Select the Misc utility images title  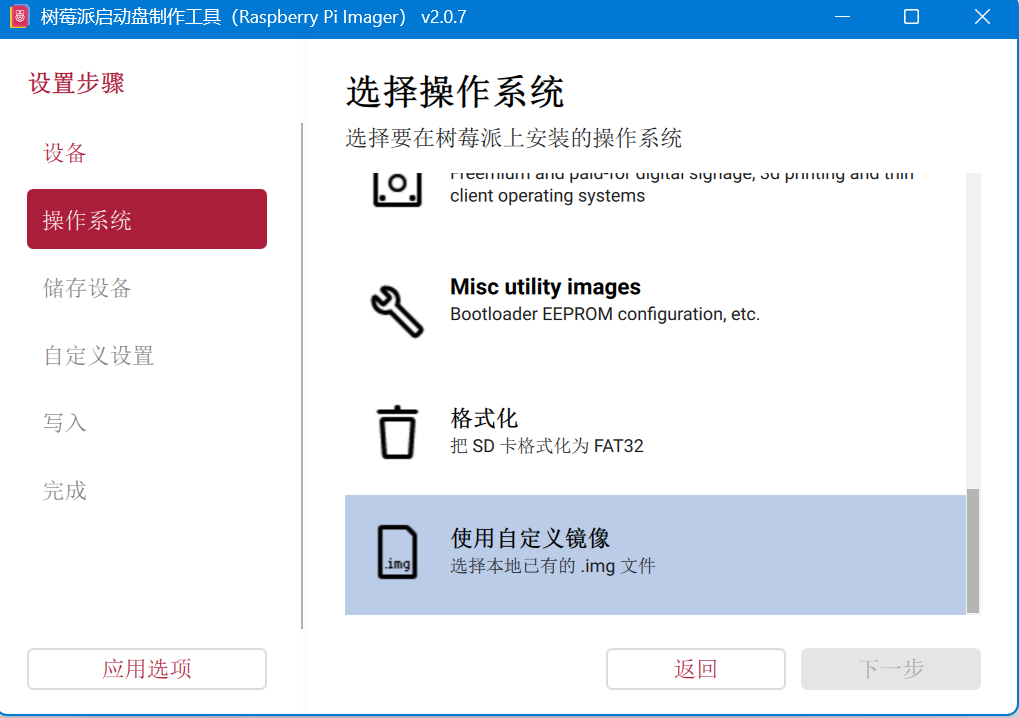(x=545, y=287)
